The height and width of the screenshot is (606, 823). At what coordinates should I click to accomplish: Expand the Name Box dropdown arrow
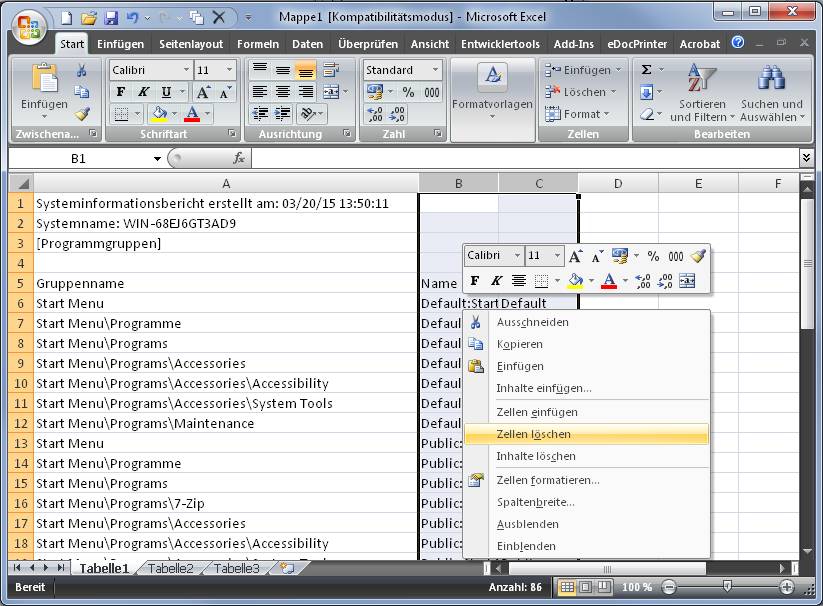(157, 159)
